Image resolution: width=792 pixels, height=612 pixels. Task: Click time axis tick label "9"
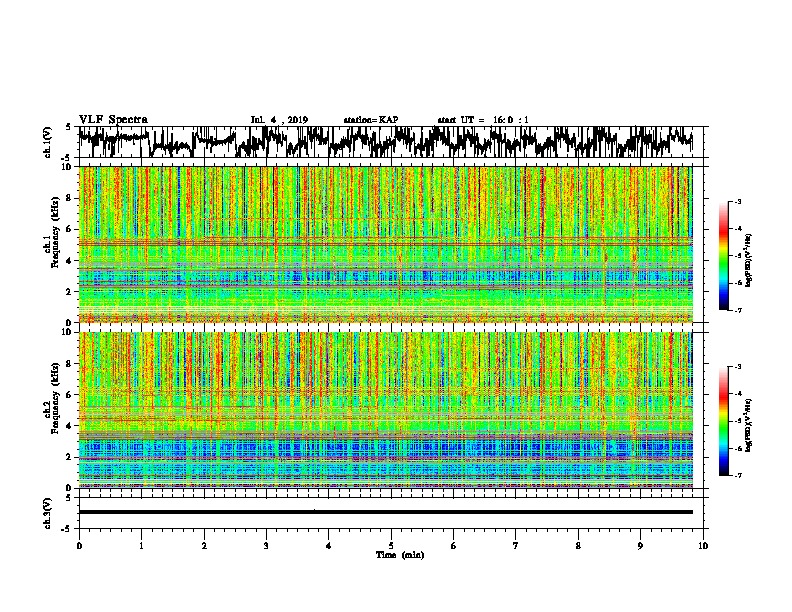pos(640,545)
